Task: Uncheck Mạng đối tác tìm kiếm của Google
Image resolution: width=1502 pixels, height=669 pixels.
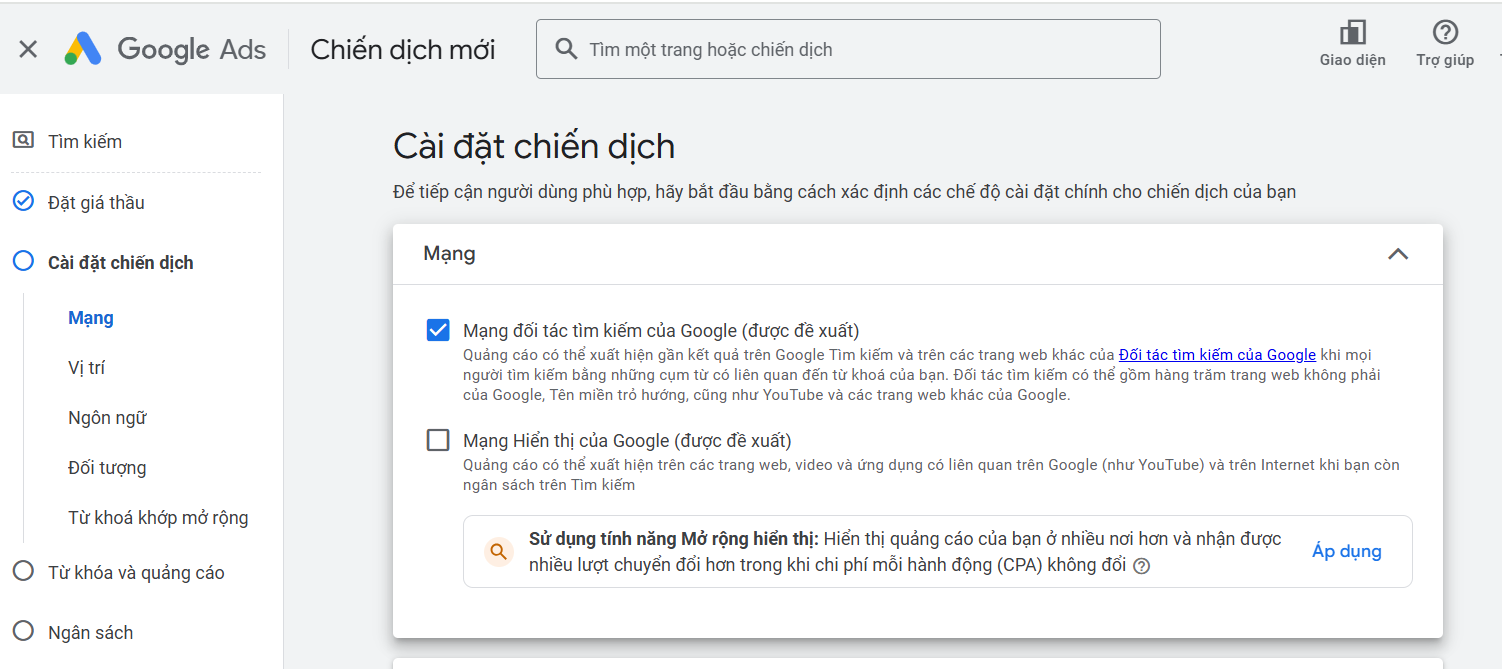Action: pyautogui.click(x=438, y=330)
